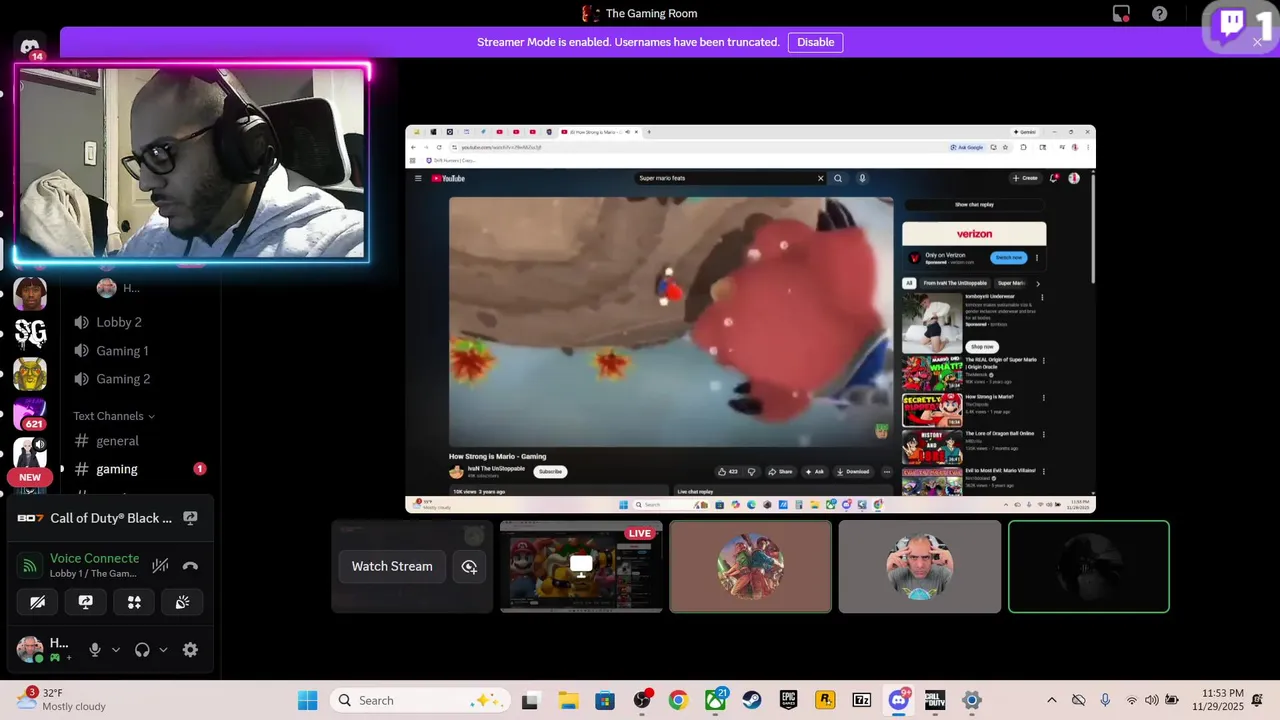The width and height of the screenshot is (1280, 720).
Task: Click the taskbar Search box
Action: click(418, 700)
